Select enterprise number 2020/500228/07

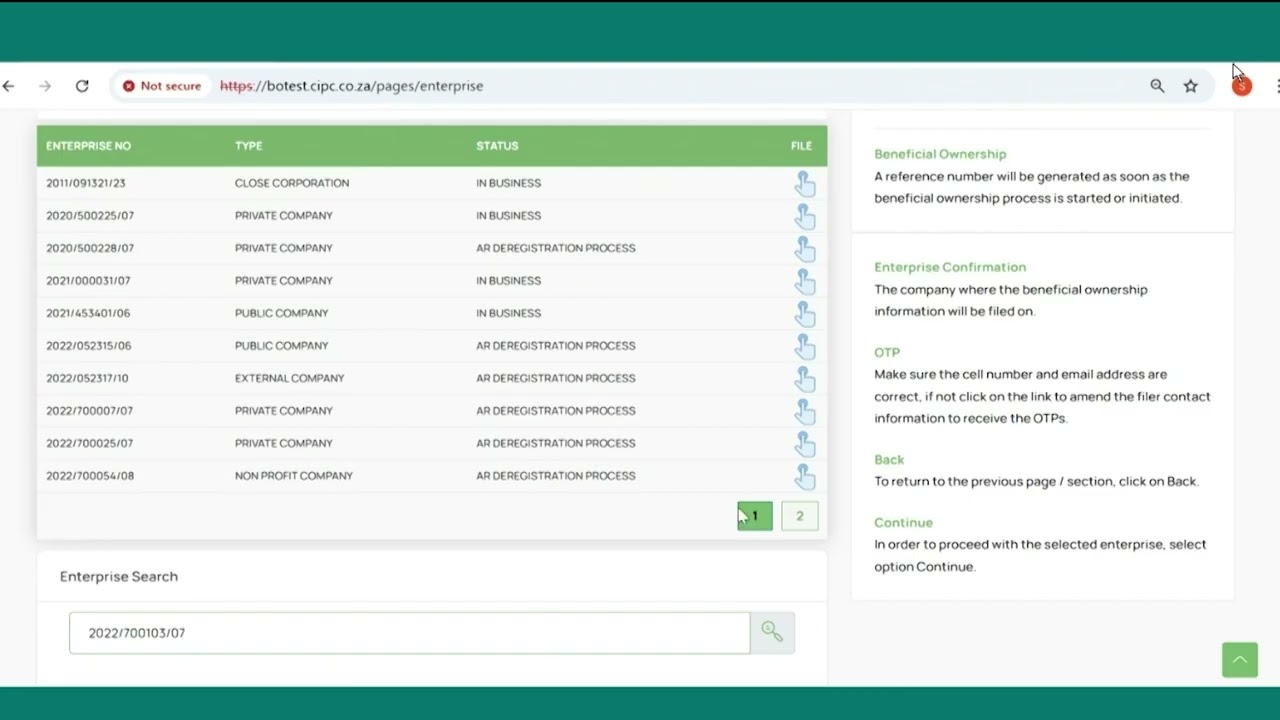tap(90, 248)
